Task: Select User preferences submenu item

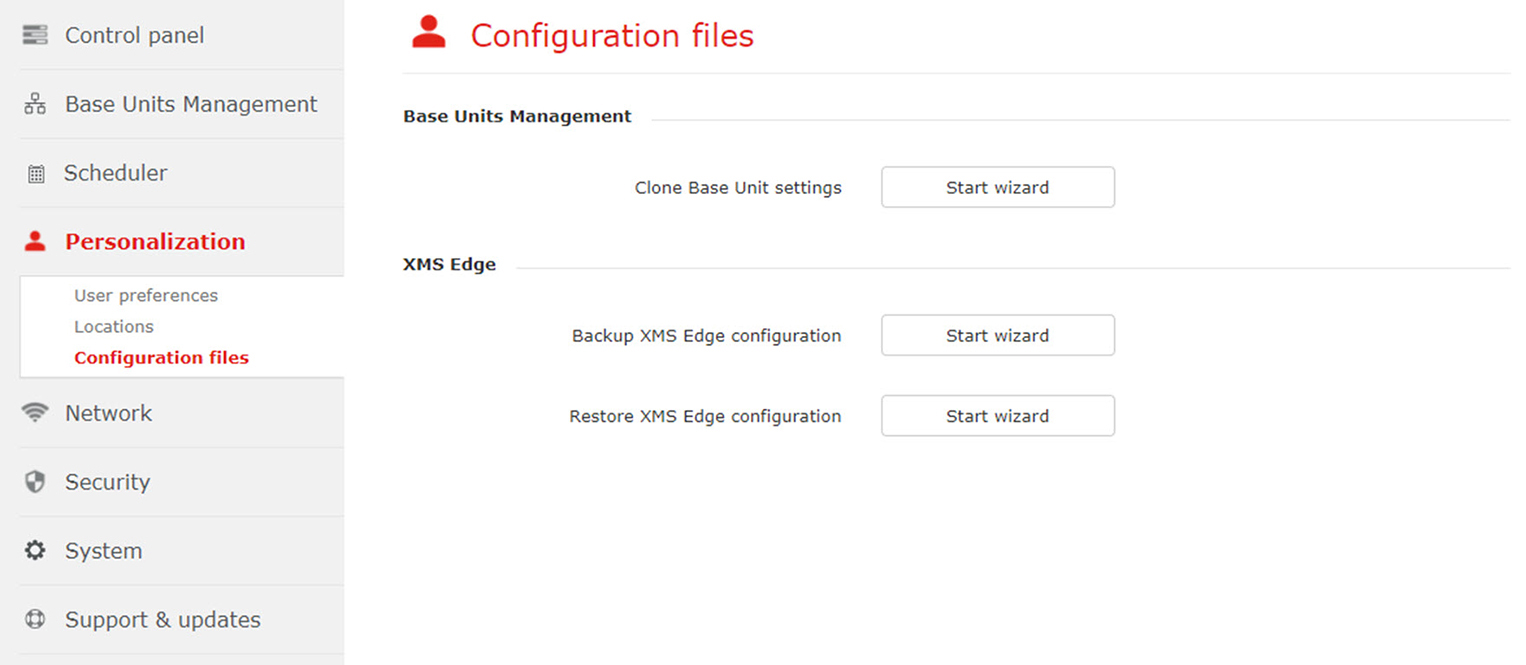Action: 146,296
